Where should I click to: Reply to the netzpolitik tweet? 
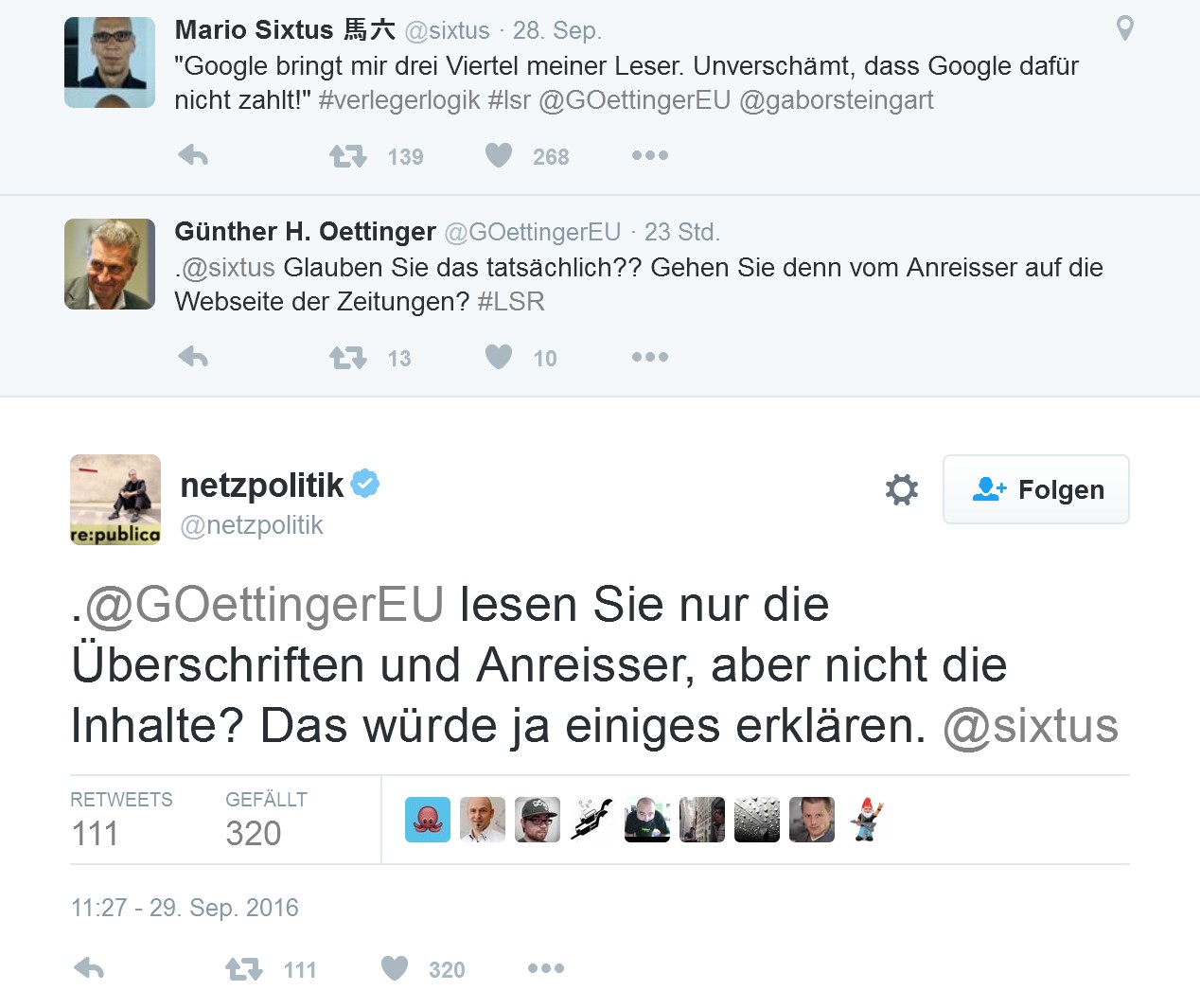click(89, 968)
